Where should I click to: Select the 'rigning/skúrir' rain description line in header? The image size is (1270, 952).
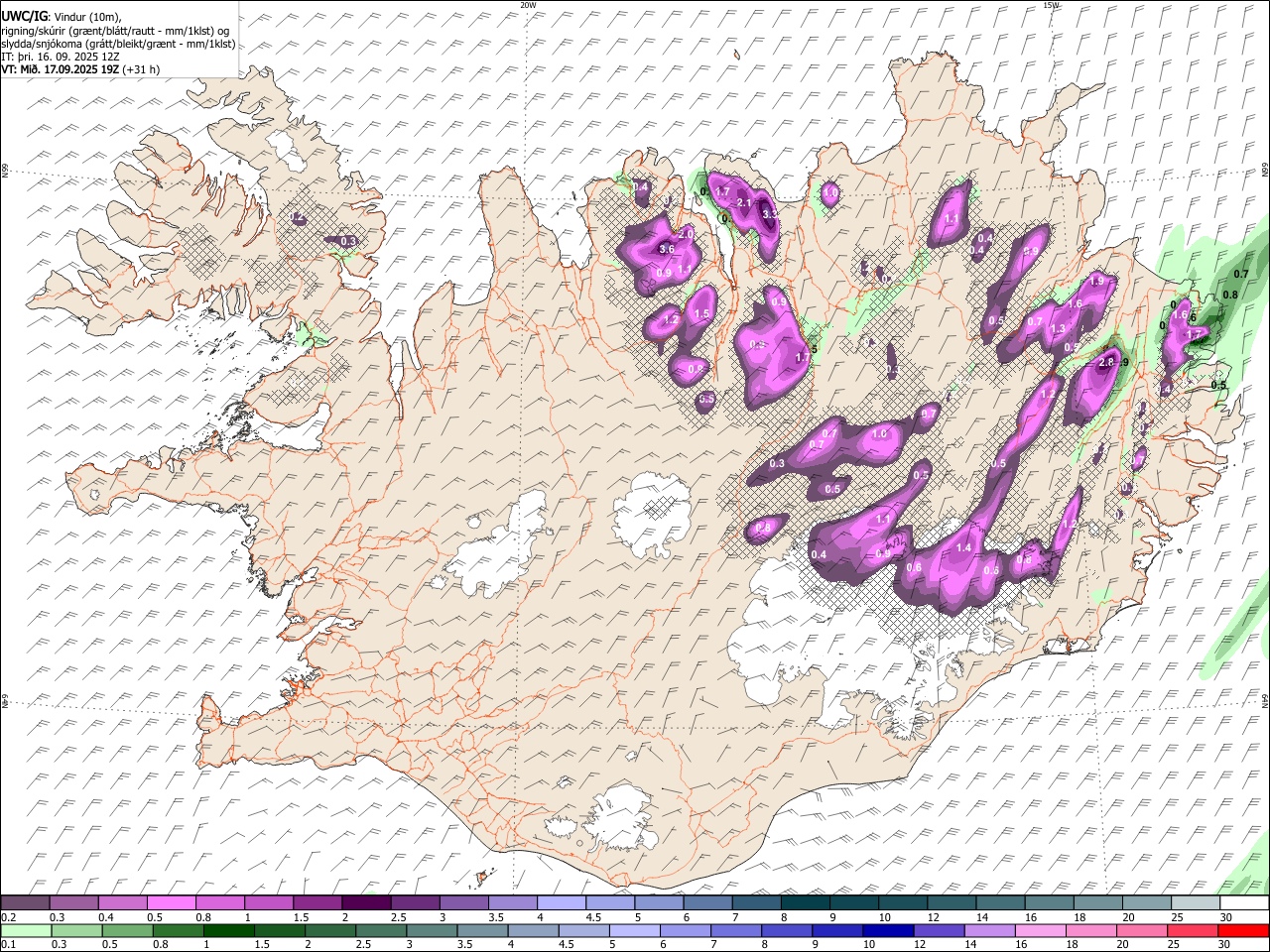coord(116,30)
